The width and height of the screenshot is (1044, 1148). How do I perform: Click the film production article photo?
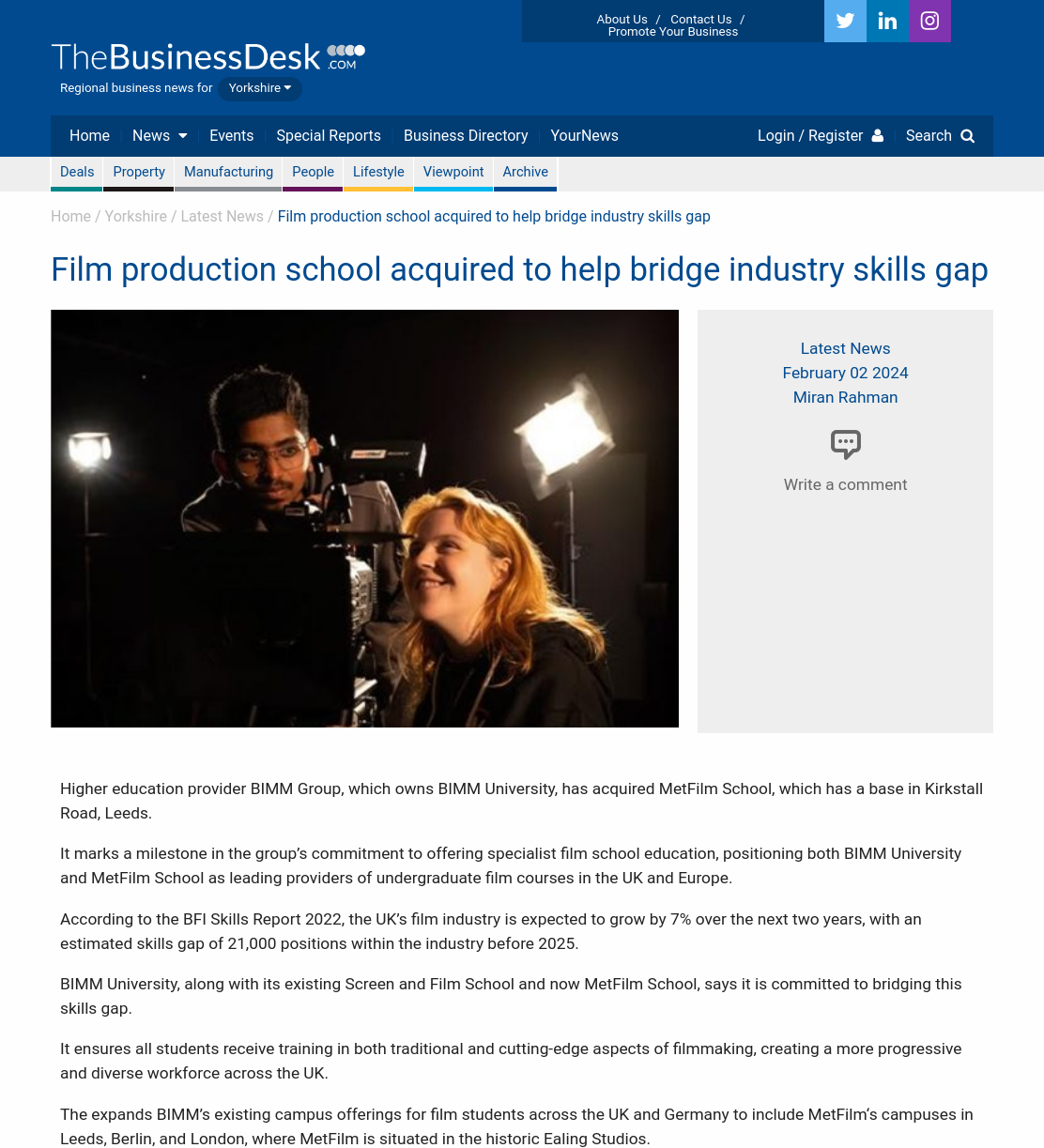tap(364, 518)
